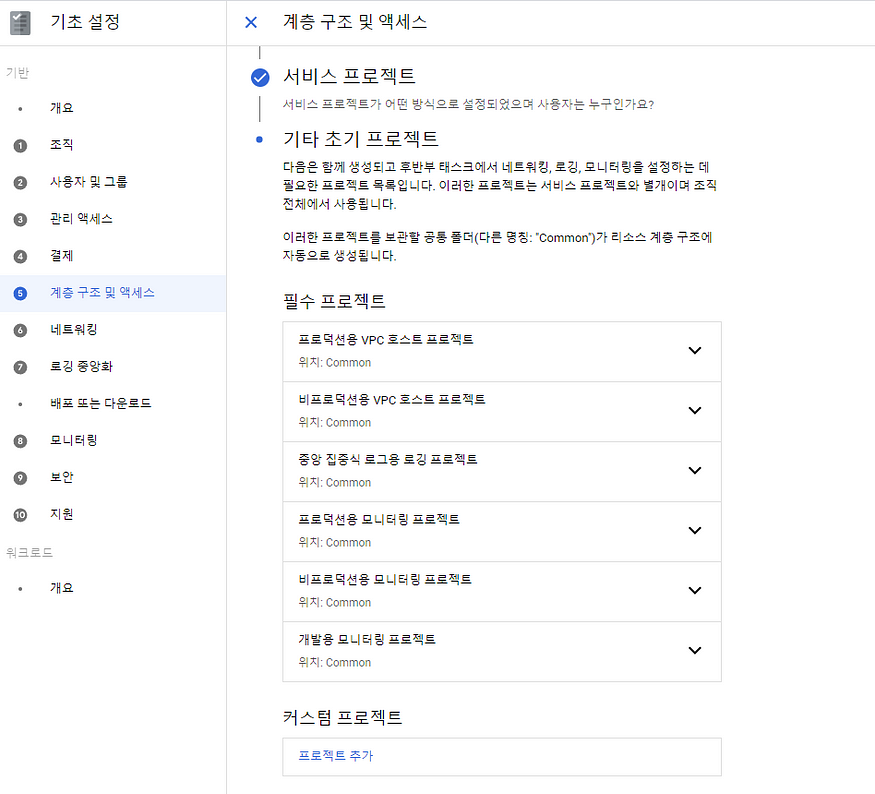Image resolution: width=875 pixels, height=794 pixels.
Task: Click the 프로젝트 추가 link
Action: pos(335,755)
